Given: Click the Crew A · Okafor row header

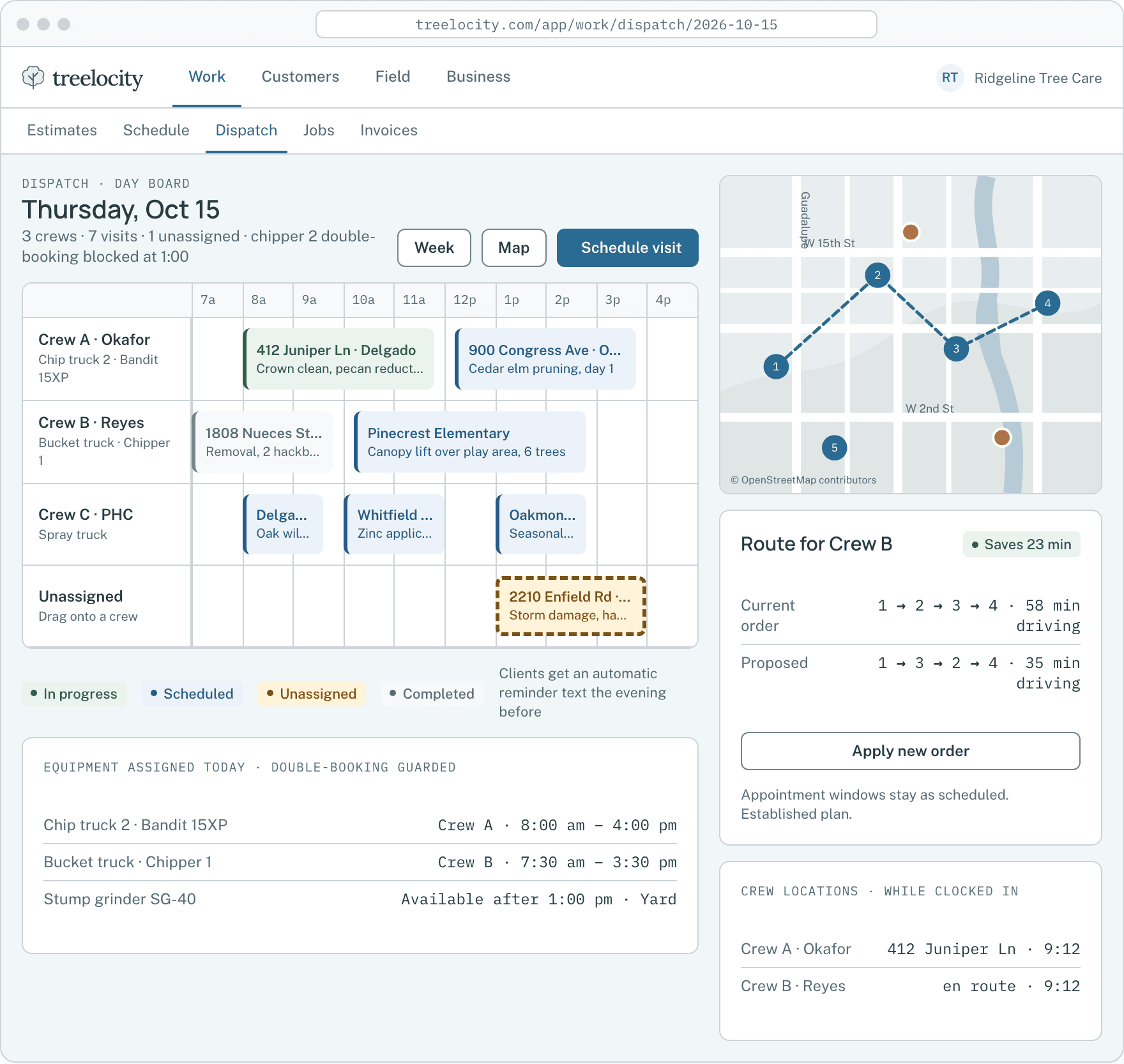Looking at the screenshot, I should click(x=107, y=358).
